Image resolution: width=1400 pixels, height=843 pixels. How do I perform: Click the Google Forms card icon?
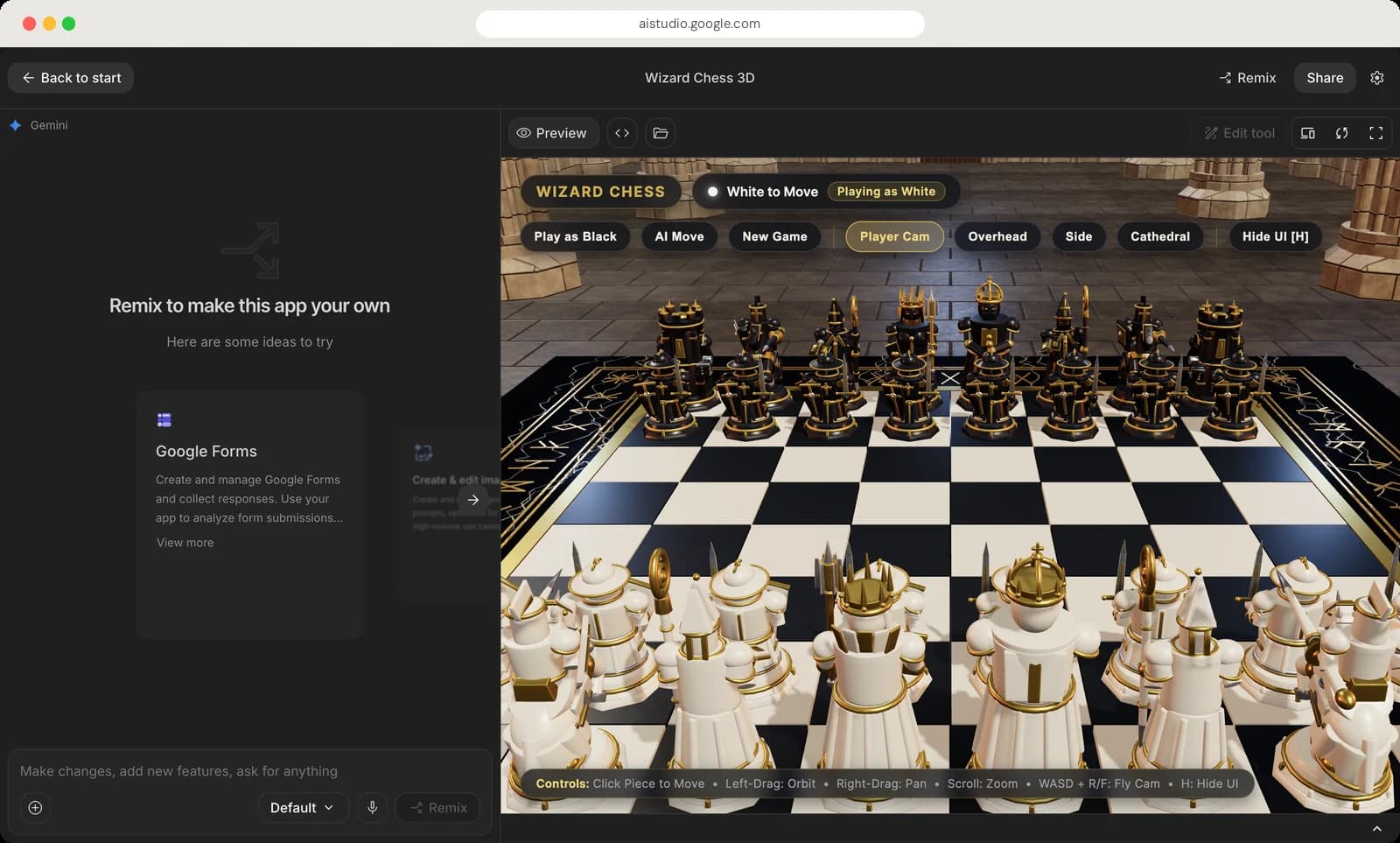164,420
